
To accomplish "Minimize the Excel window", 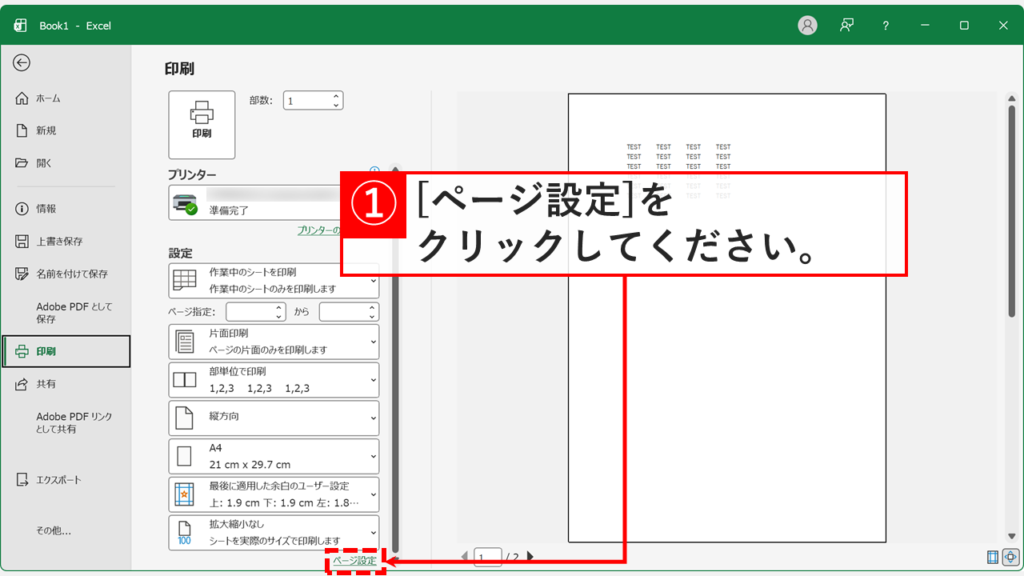I will click(x=925, y=25).
